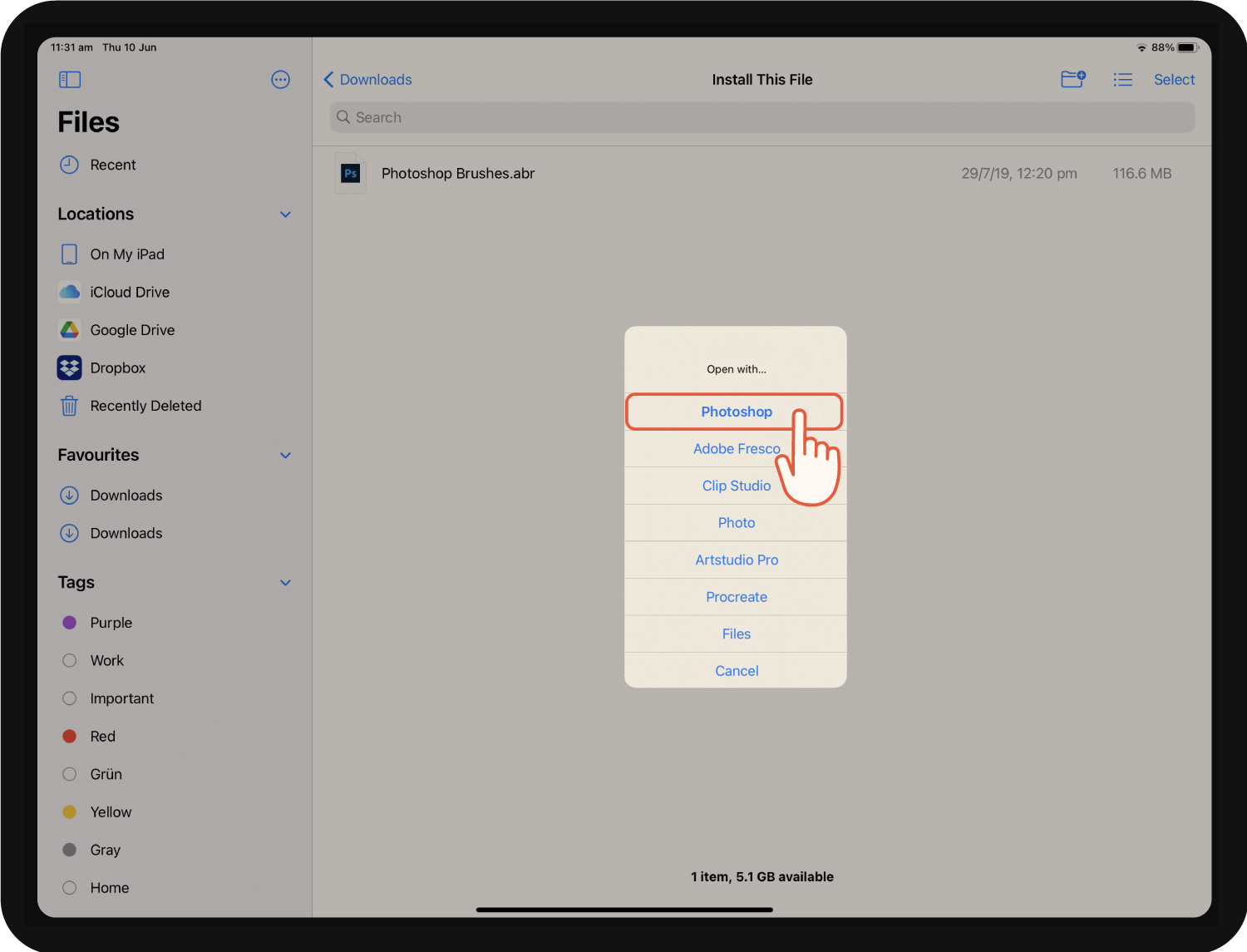Select the Work tag
Image resolution: width=1247 pixels, height=952 pixels.
[x=93, y=661]
